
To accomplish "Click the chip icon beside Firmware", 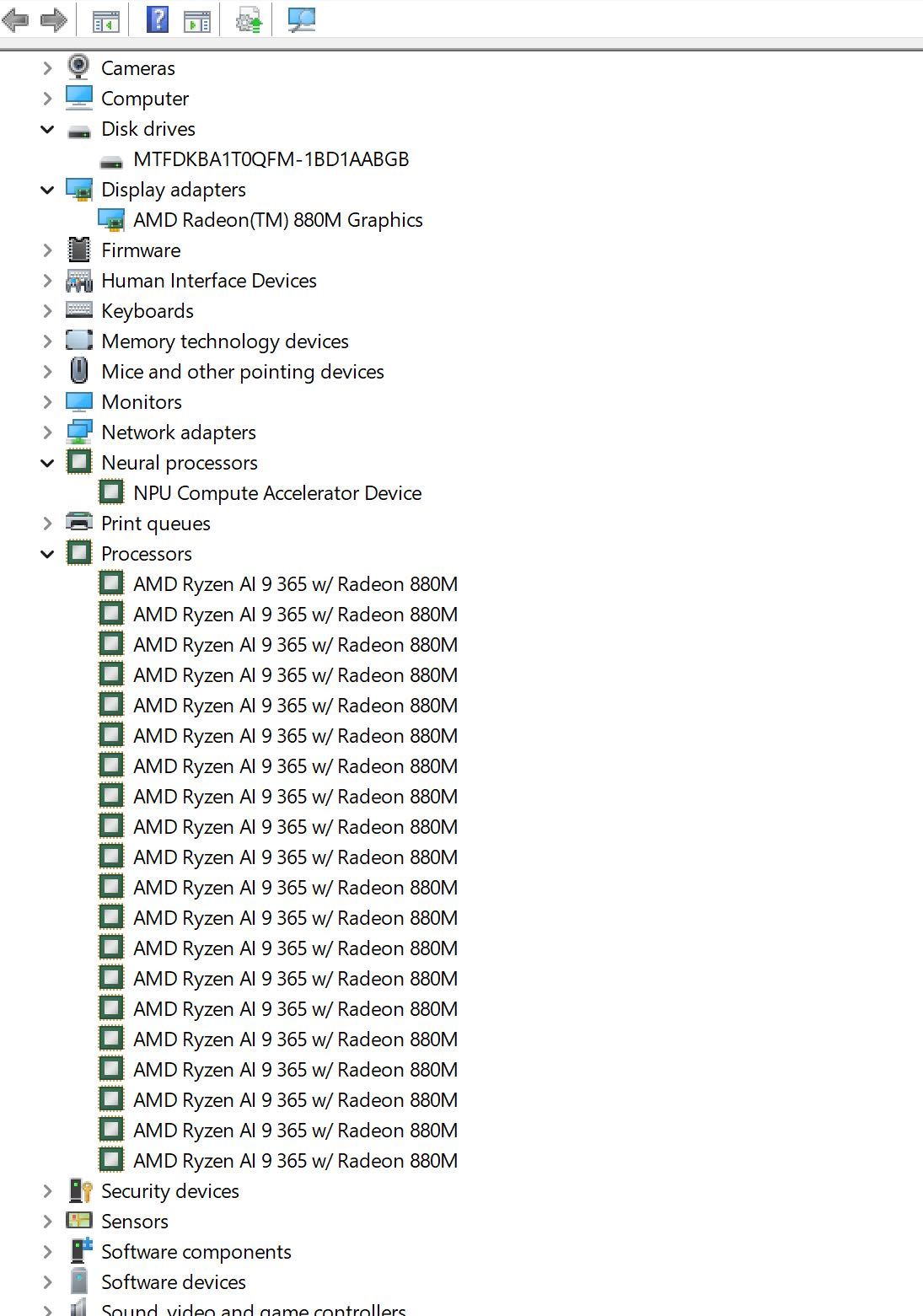I will [x=79, y=250].
